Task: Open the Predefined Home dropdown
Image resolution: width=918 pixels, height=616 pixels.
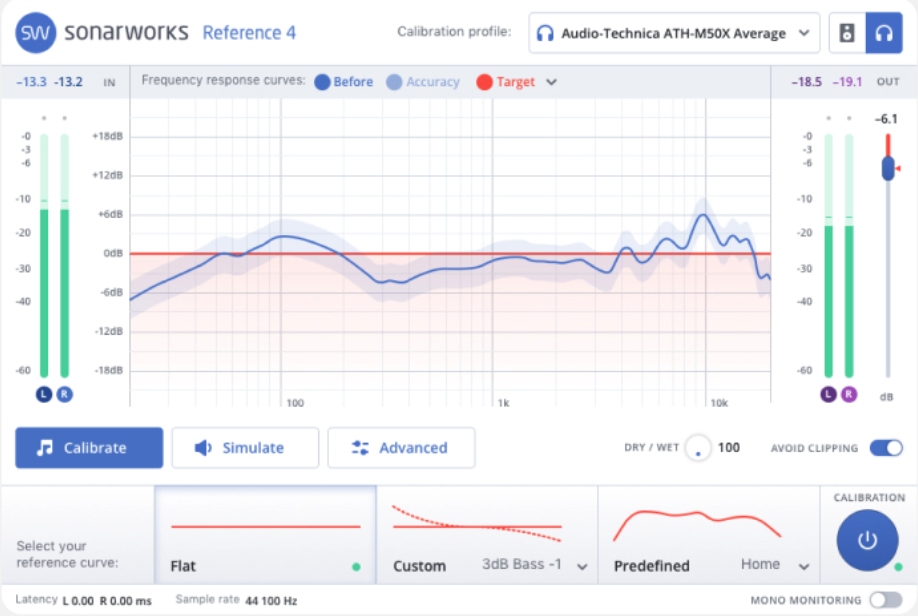Action: [x=804, y=567]
